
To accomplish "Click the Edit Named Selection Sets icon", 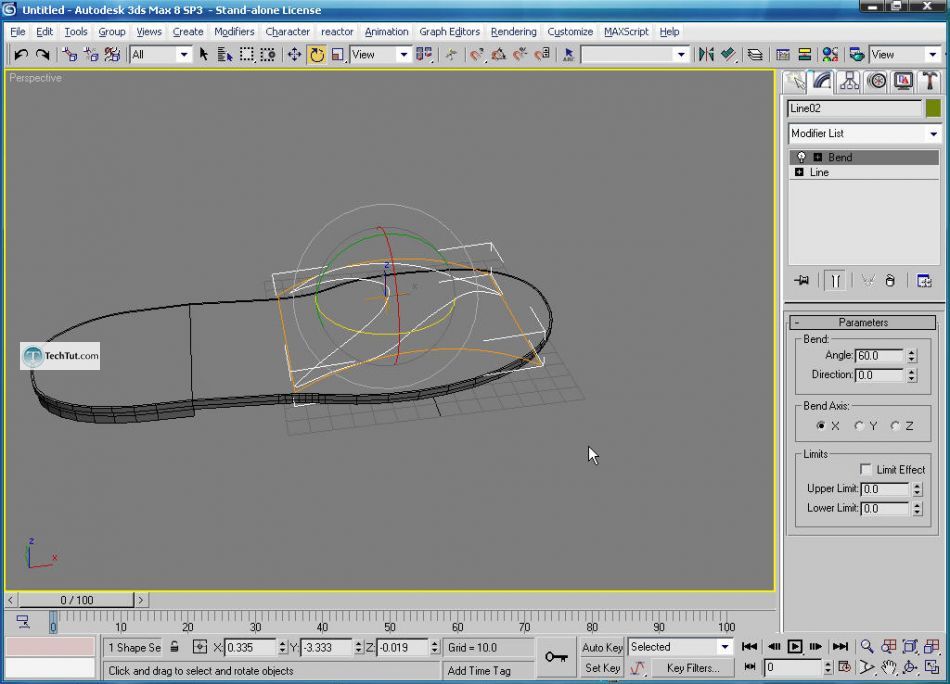I will click(568, 55).
